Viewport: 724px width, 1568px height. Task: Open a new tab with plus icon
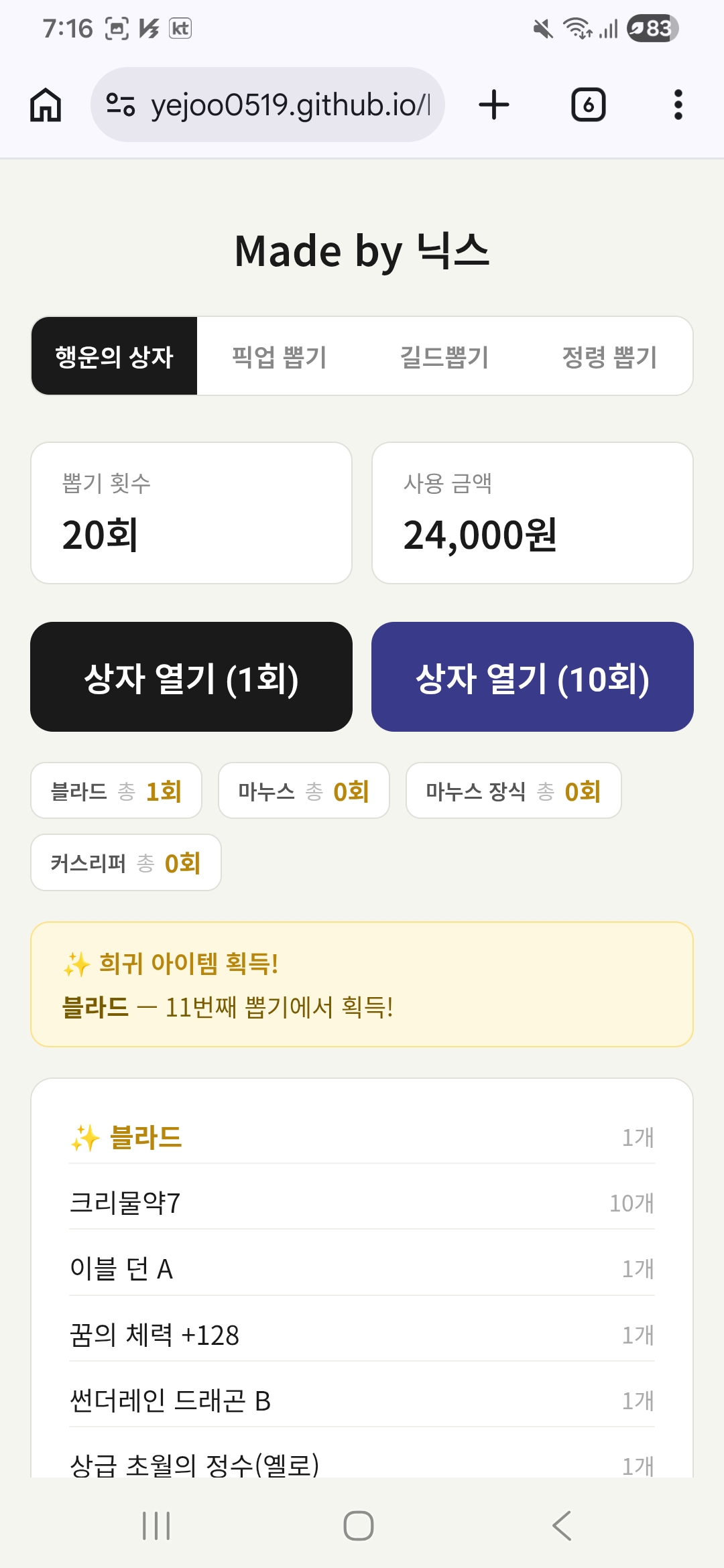494,105
